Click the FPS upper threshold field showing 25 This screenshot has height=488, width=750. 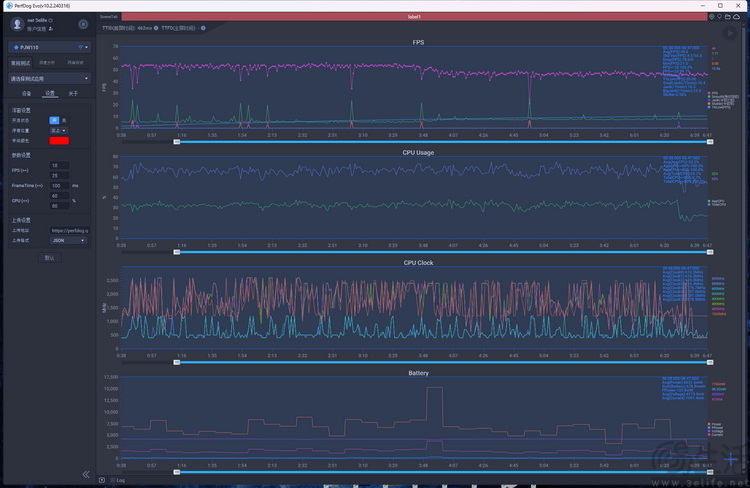point(59,176)
